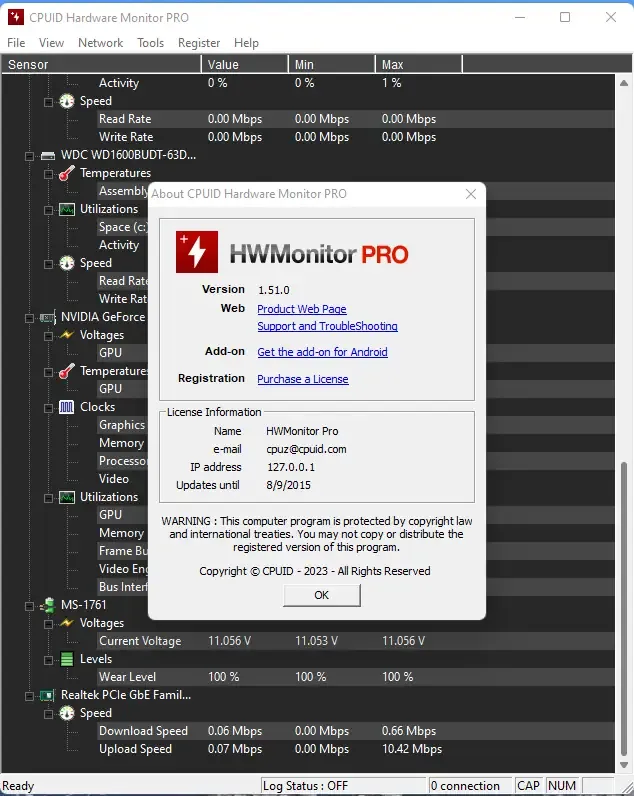Open the View menu

(51, 43)
